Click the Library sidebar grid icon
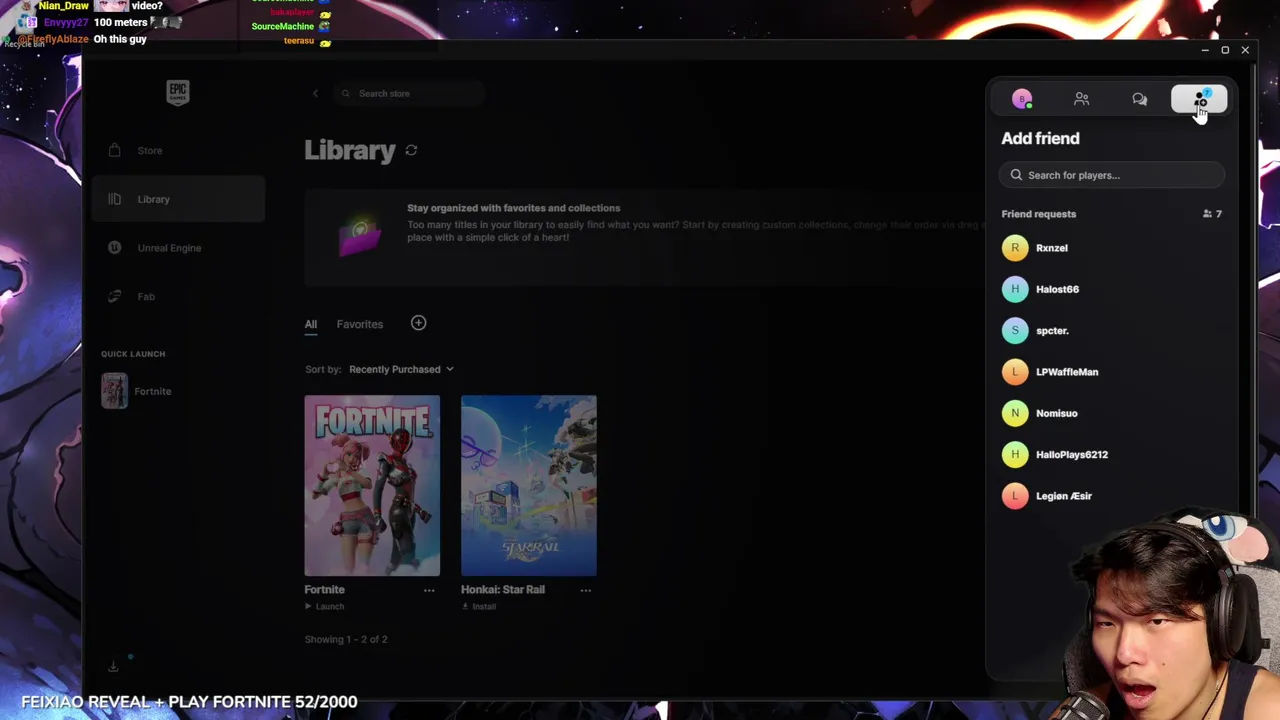 114,199
